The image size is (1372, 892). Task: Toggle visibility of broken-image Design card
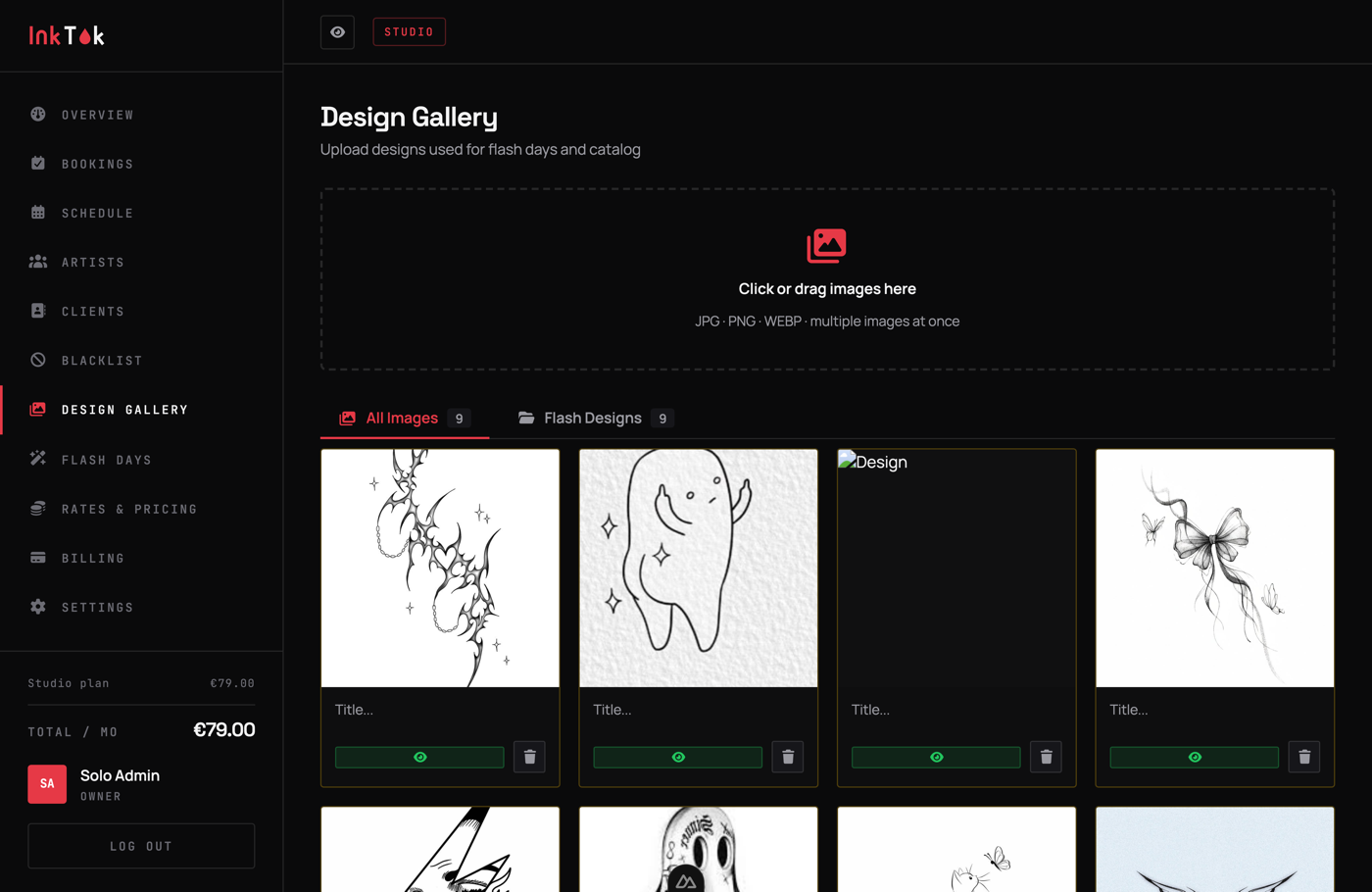point(936,757)
